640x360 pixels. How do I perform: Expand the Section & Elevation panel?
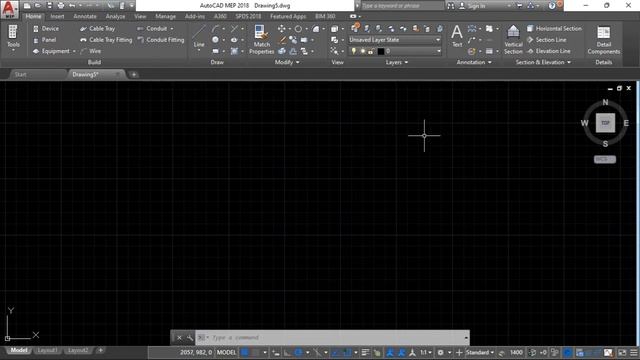pos(543,62)
